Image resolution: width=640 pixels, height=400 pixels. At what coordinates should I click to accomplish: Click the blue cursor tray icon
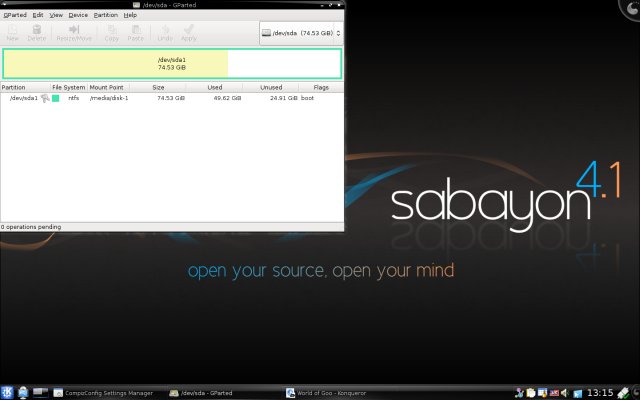tap(578, 393)
